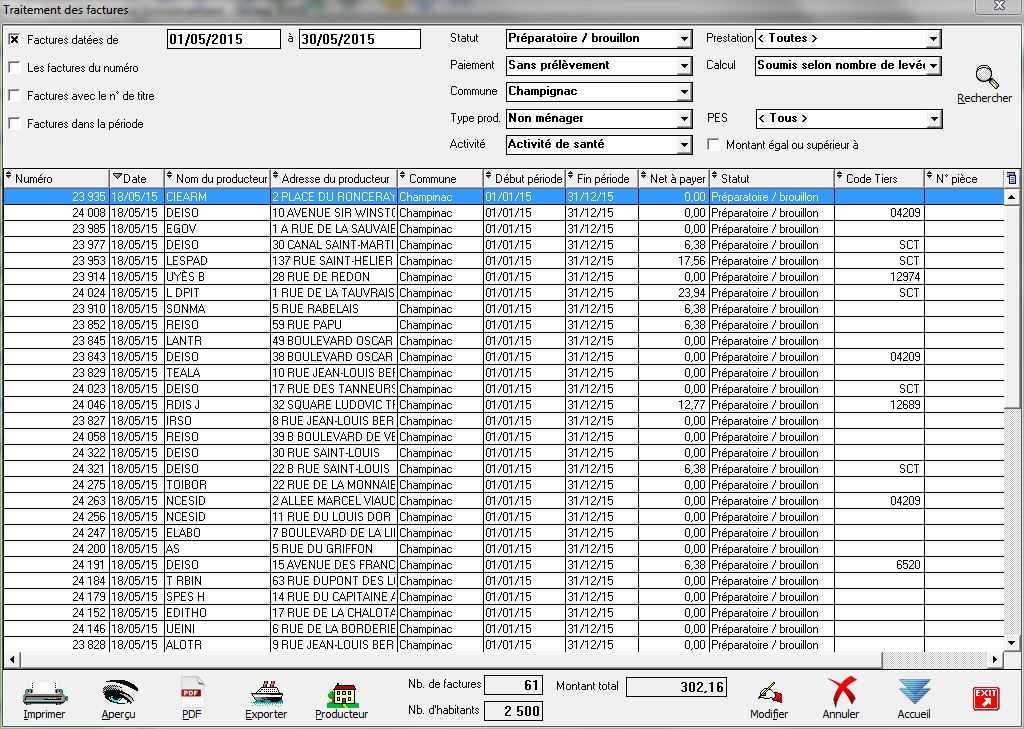Open the Aperçu eye preview icon

[x=119, y=693]
